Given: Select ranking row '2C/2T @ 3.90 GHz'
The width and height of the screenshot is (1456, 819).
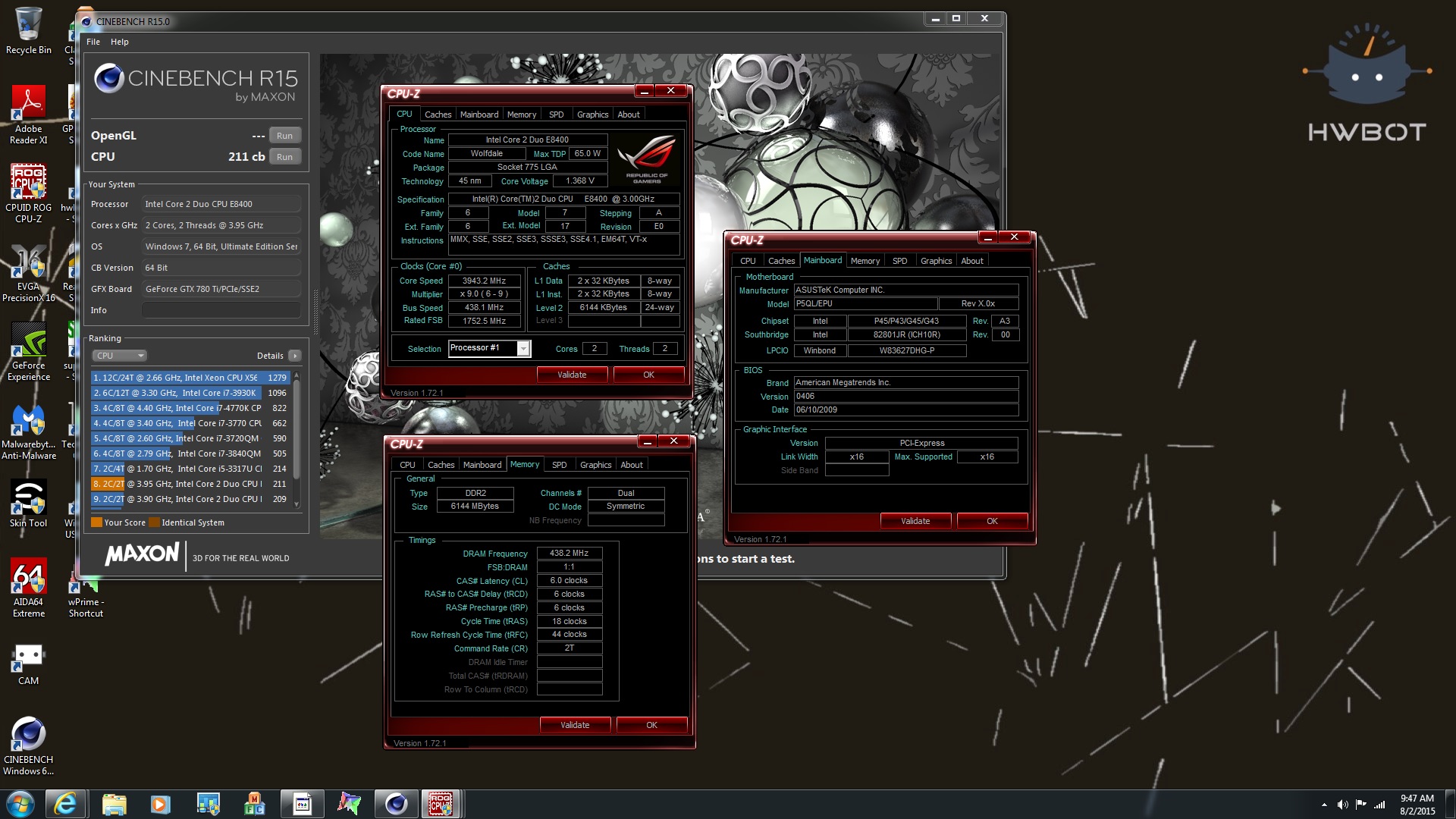Looking at the screenshot, I should (x=190, y=499).
